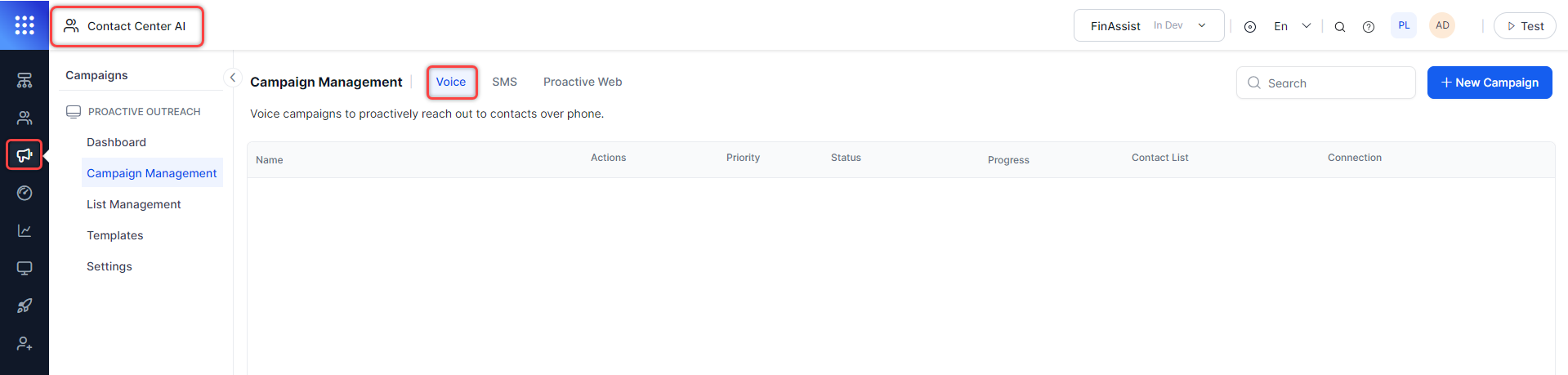Viewport: 1568px width, 375px height.
Task: Open the rocket deploy sidebar icon
Action: click(25, 306)
